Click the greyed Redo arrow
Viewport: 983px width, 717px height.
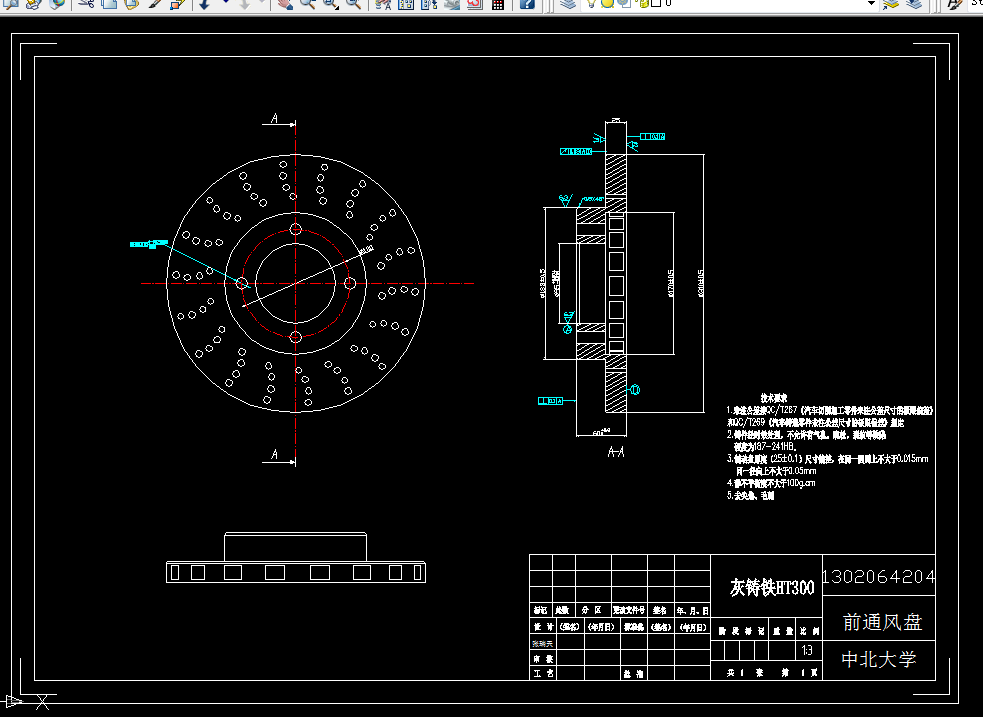(245, 3)
